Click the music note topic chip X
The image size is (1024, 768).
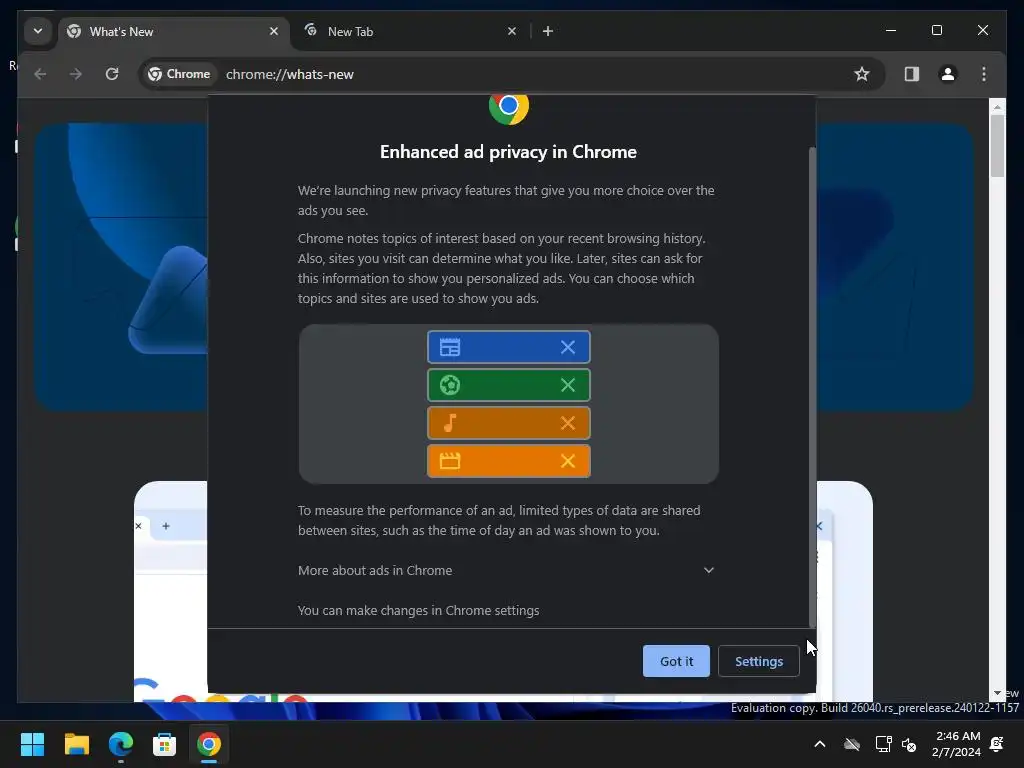568,423
